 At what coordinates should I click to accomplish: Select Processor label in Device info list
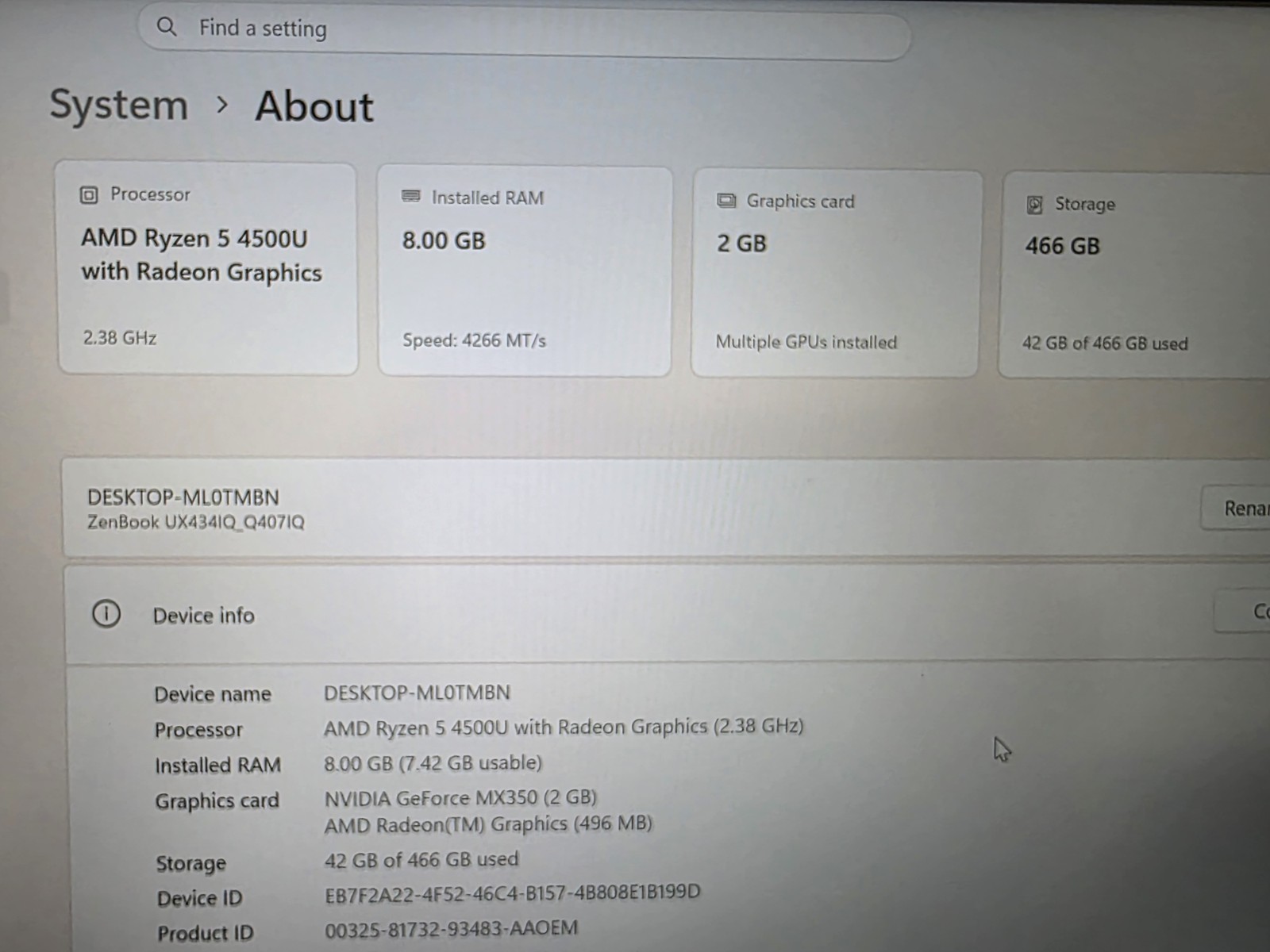point(199,730)
